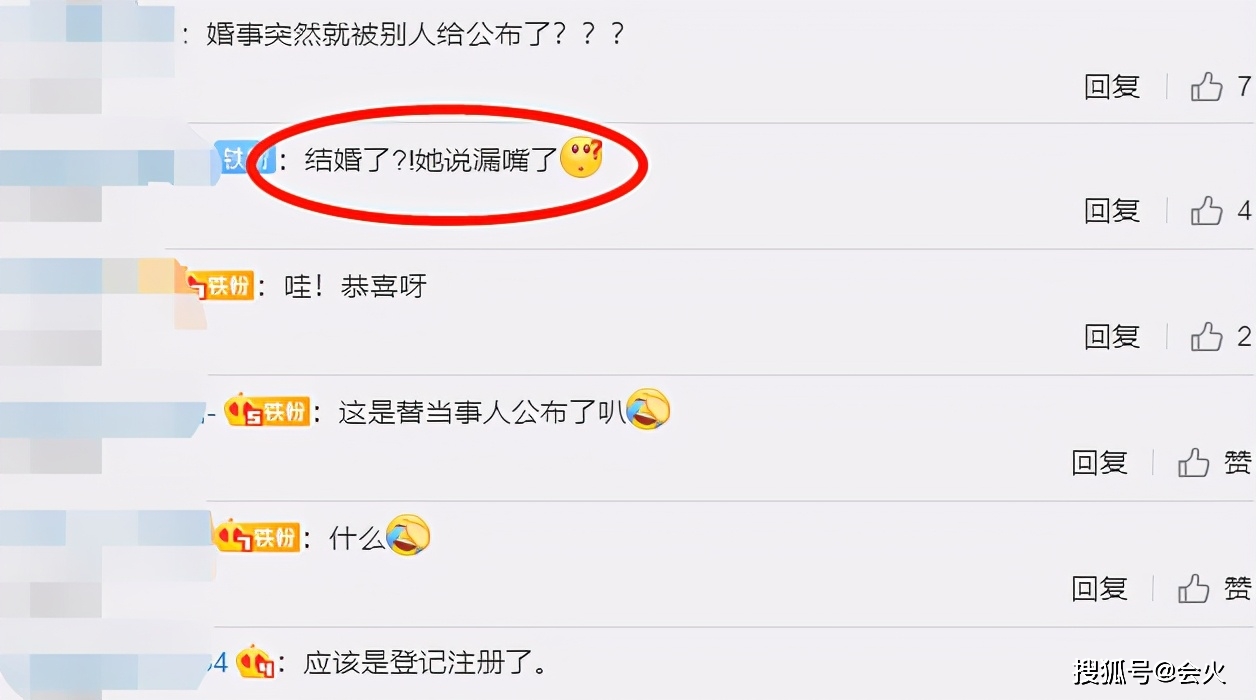Click the puzzled emoji after '说漏嘴了'
Viewport: 1256px width, 700px height.
point(581,158)
